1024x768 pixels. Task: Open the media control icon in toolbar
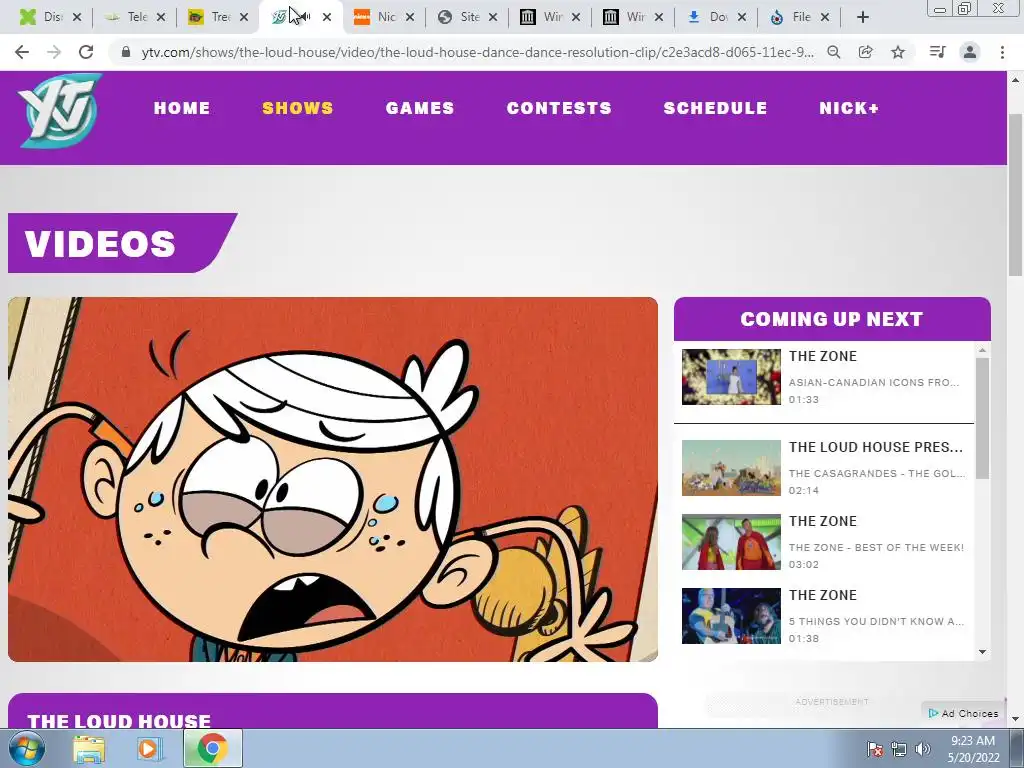point(937,52)
